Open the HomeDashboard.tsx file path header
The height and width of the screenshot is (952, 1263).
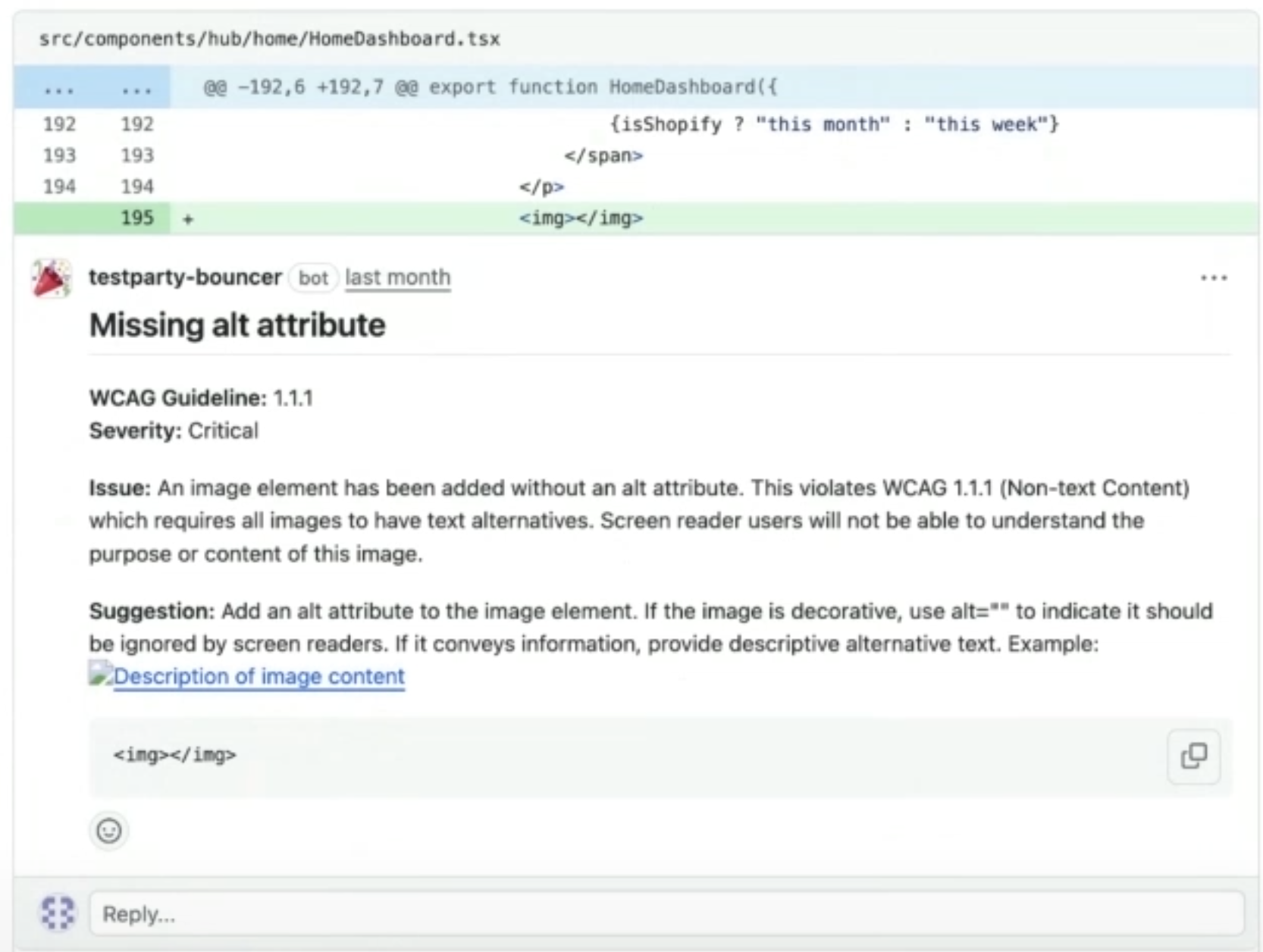[269, 39]
